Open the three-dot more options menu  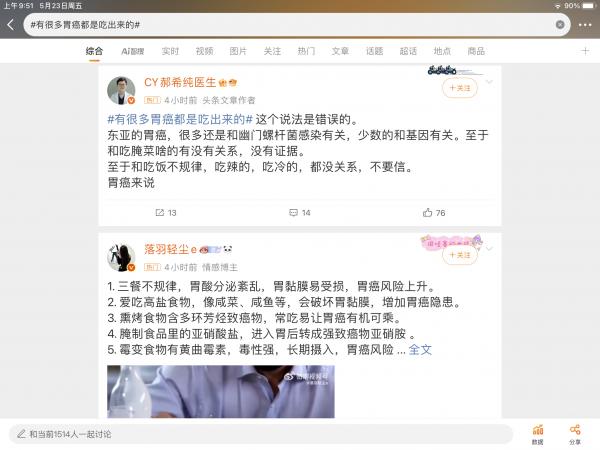585,25
